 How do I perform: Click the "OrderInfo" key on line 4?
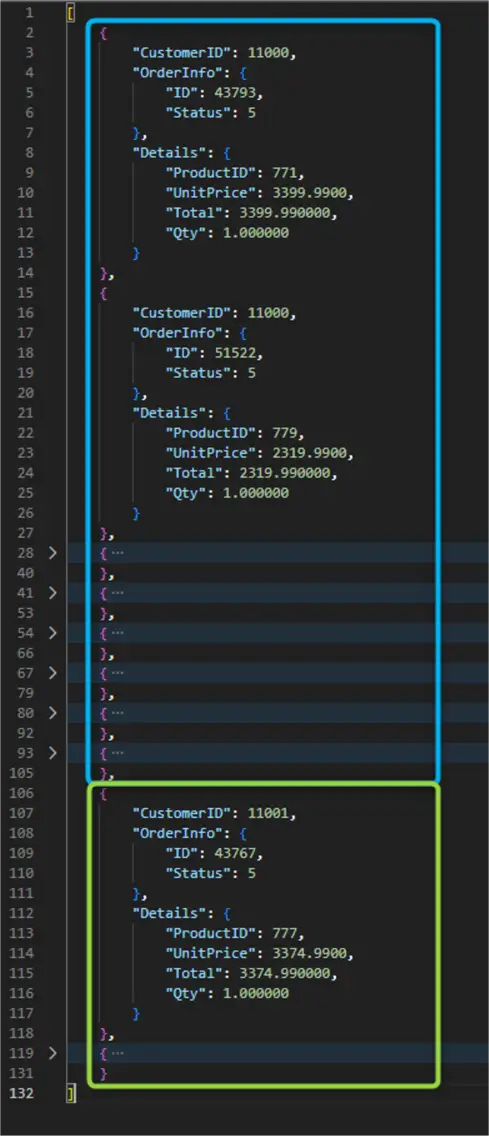[180, 73]
